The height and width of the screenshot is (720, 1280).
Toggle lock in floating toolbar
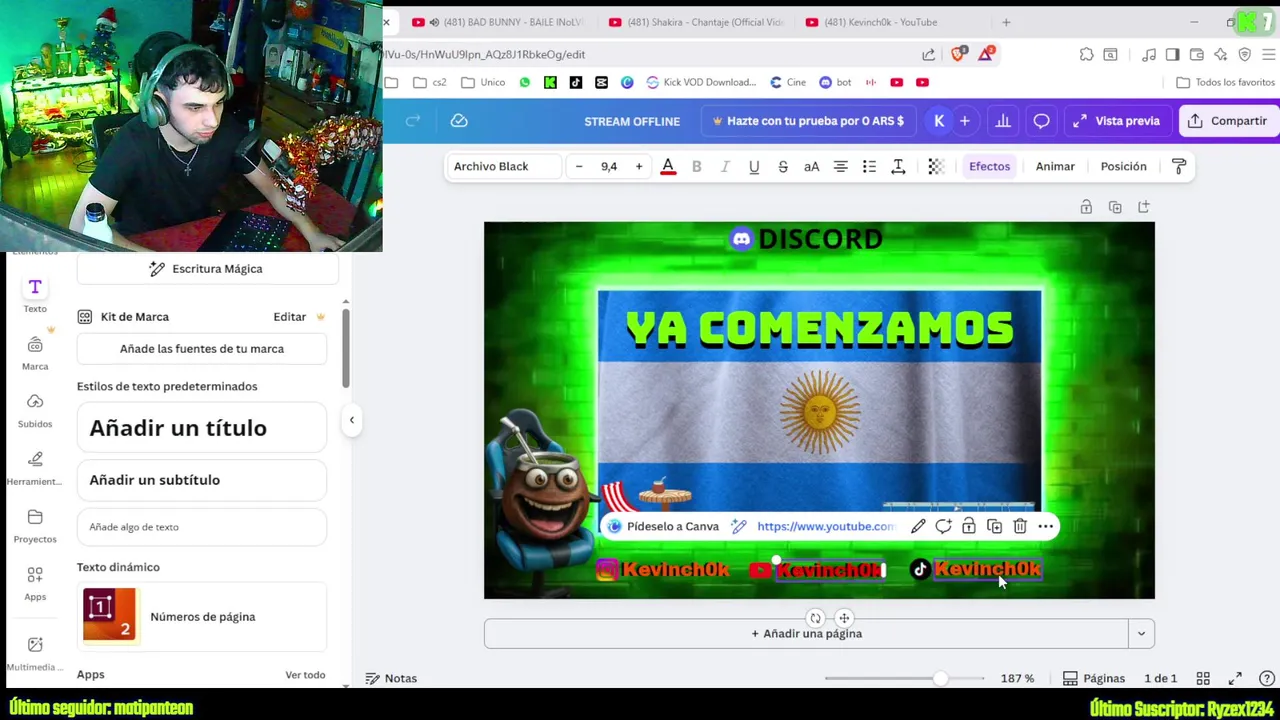969,526
